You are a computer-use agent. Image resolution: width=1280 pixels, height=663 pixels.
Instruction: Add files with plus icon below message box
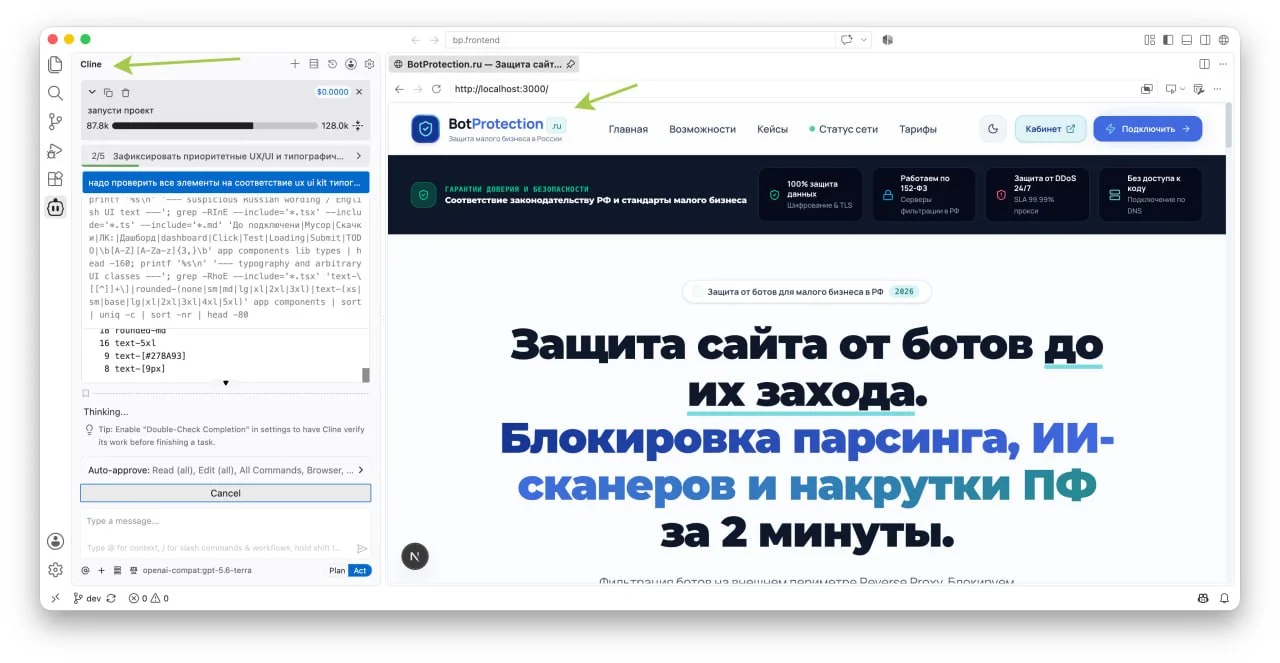pos(101,570)
